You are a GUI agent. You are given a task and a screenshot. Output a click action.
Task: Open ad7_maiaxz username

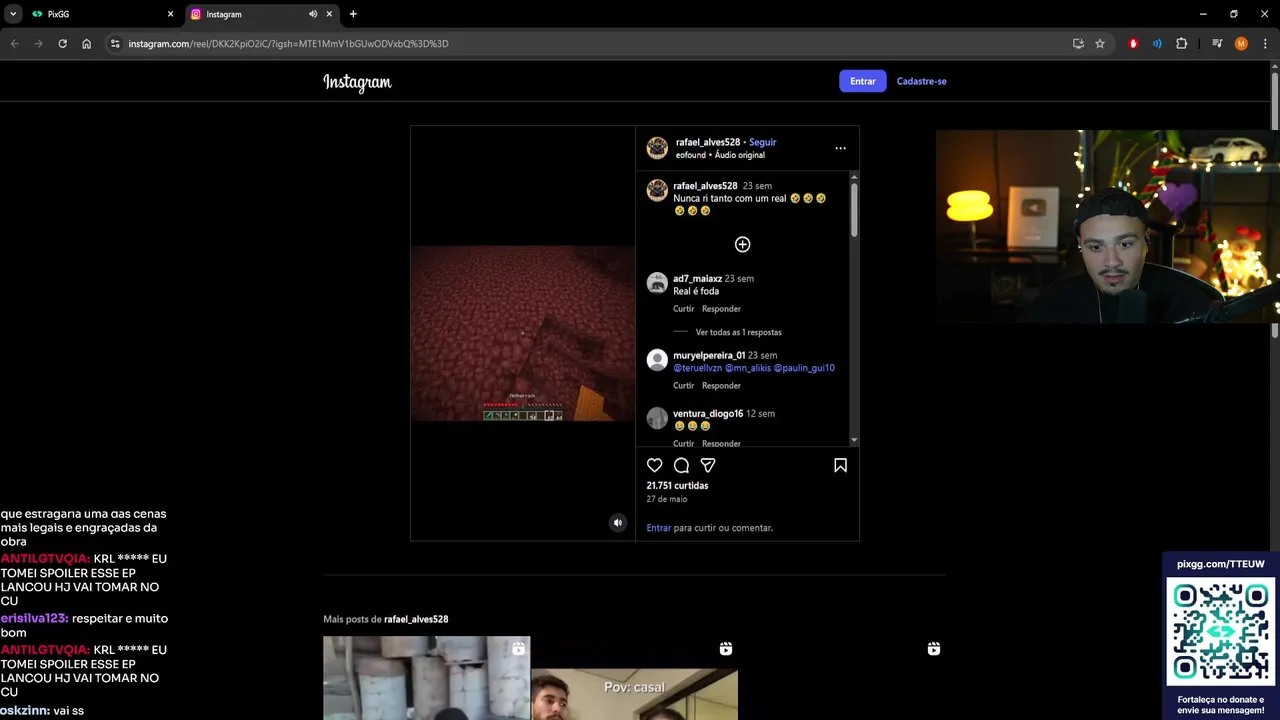(x=697, y=279)
